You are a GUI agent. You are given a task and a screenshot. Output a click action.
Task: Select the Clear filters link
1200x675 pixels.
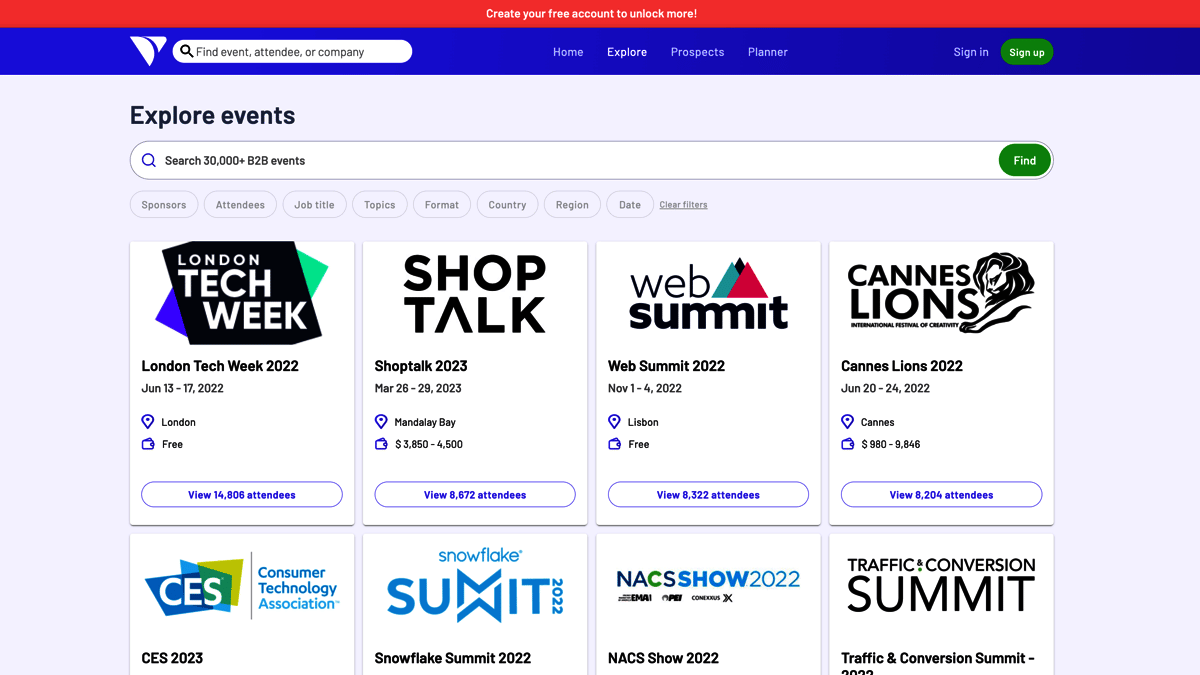(x=683, y=204)
